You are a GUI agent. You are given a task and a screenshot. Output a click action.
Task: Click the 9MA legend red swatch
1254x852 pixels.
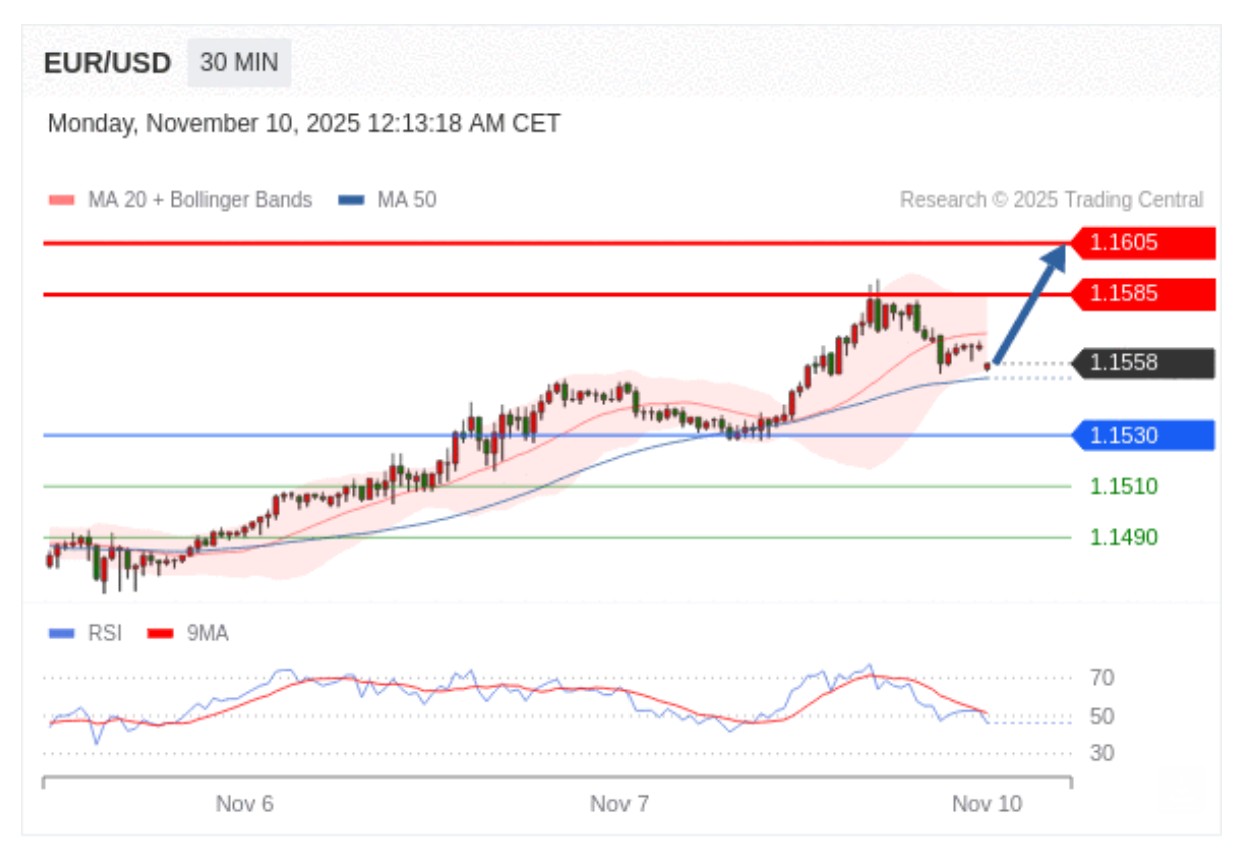click(160, 633)
